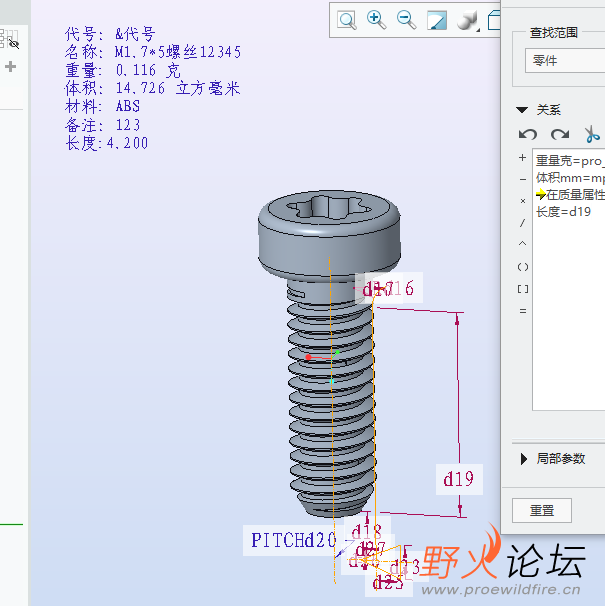Select the 重量克=pro relation line
The height and width of the screenshot is (606, 605).
pos(569,161)
